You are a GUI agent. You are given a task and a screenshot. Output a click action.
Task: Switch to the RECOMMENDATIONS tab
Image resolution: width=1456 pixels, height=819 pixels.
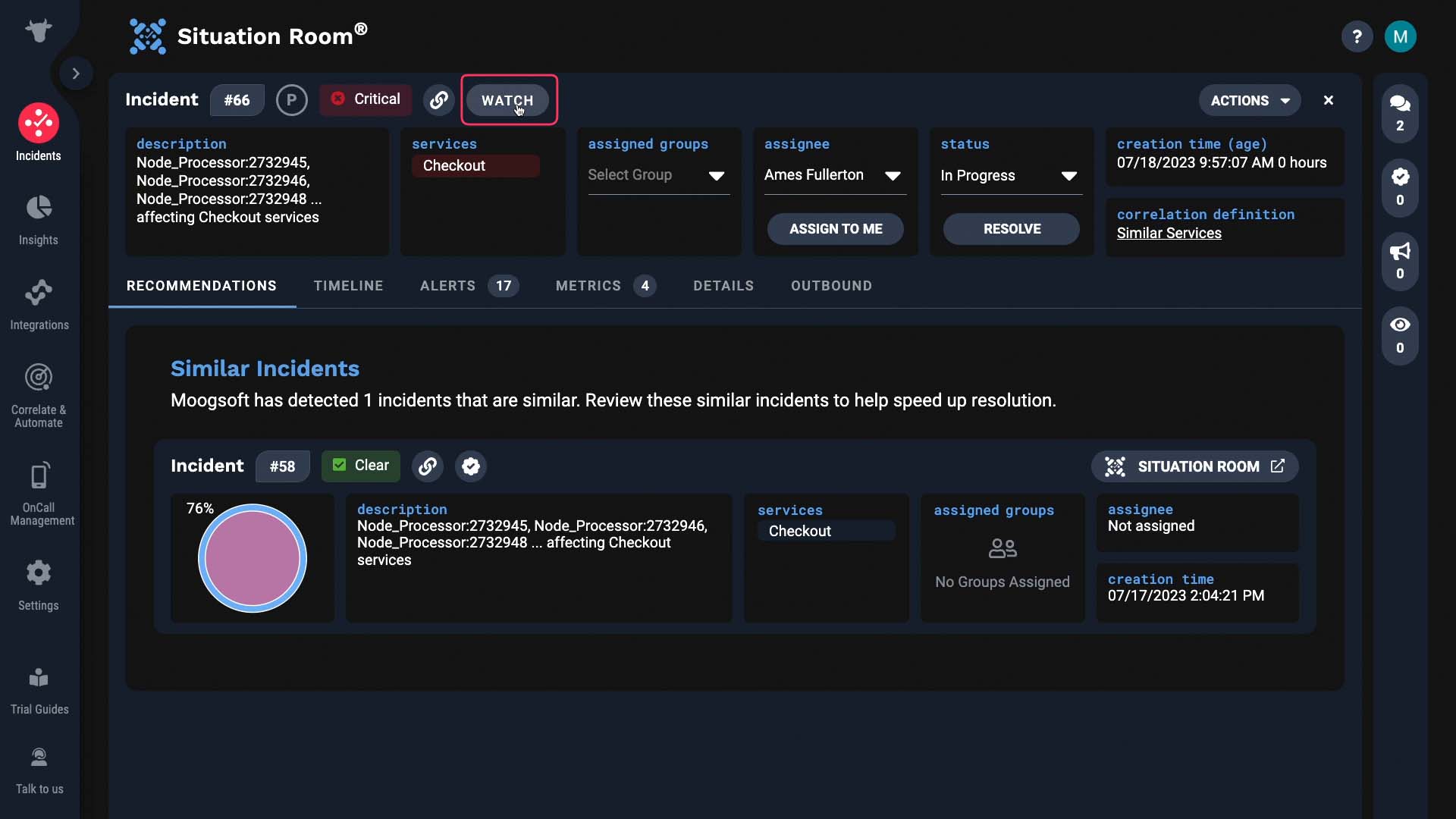point(202,286)
